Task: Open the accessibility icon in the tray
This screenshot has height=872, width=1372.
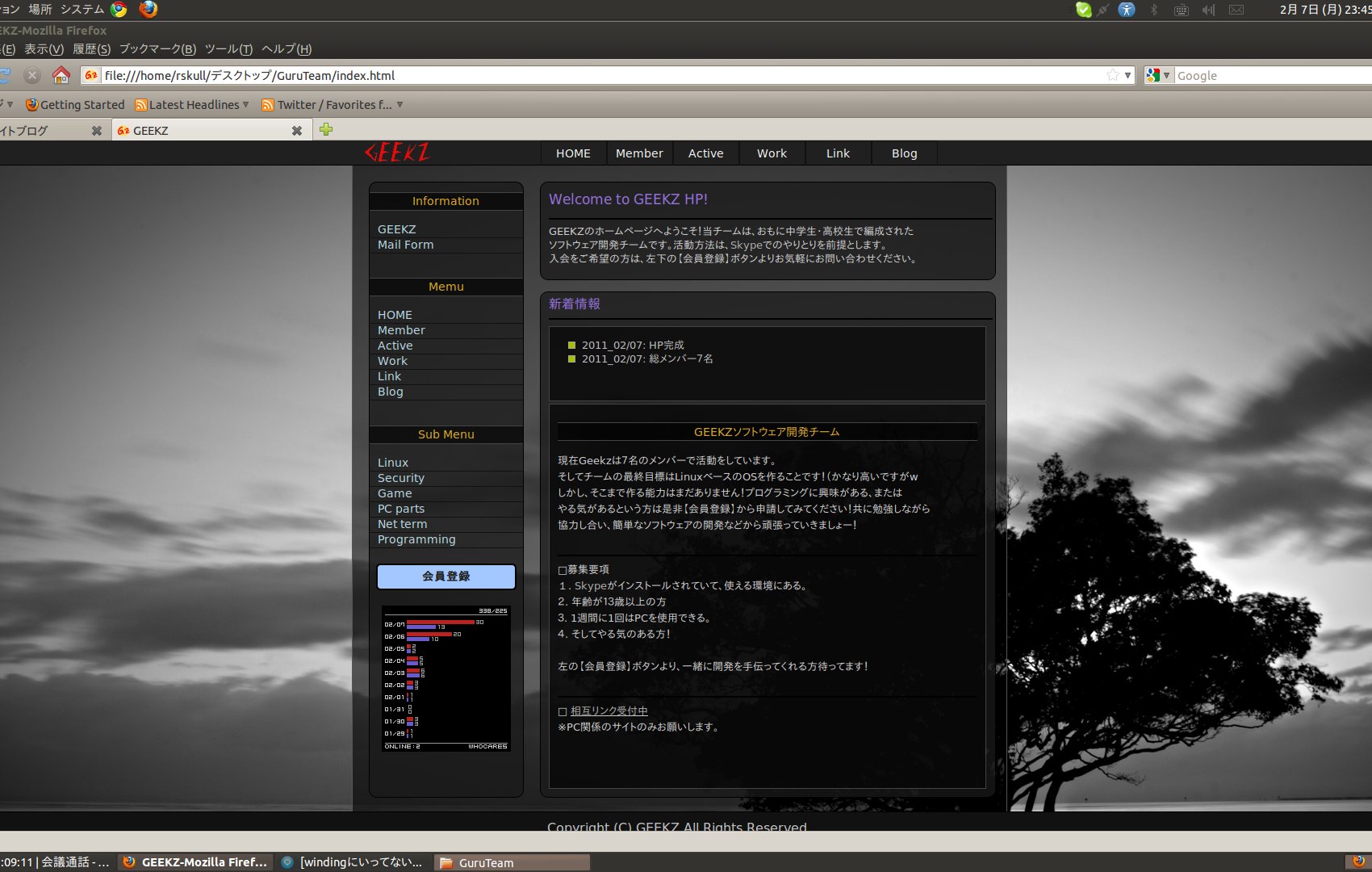Action: pos(1127,10)
